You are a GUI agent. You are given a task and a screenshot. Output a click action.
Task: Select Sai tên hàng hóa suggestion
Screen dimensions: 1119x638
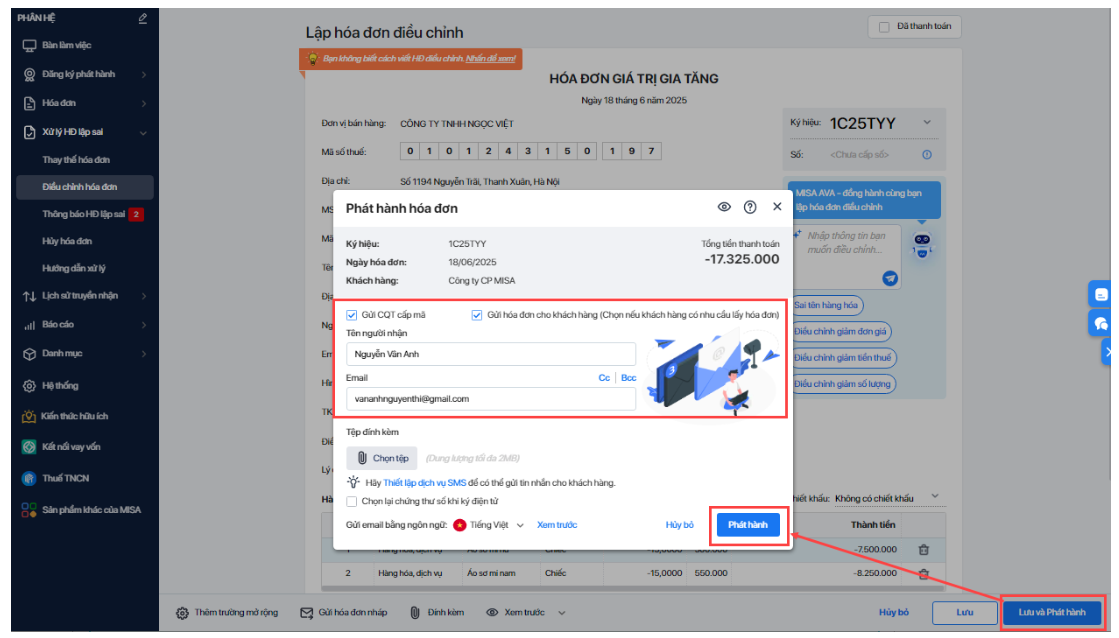[x=826, y=305]
